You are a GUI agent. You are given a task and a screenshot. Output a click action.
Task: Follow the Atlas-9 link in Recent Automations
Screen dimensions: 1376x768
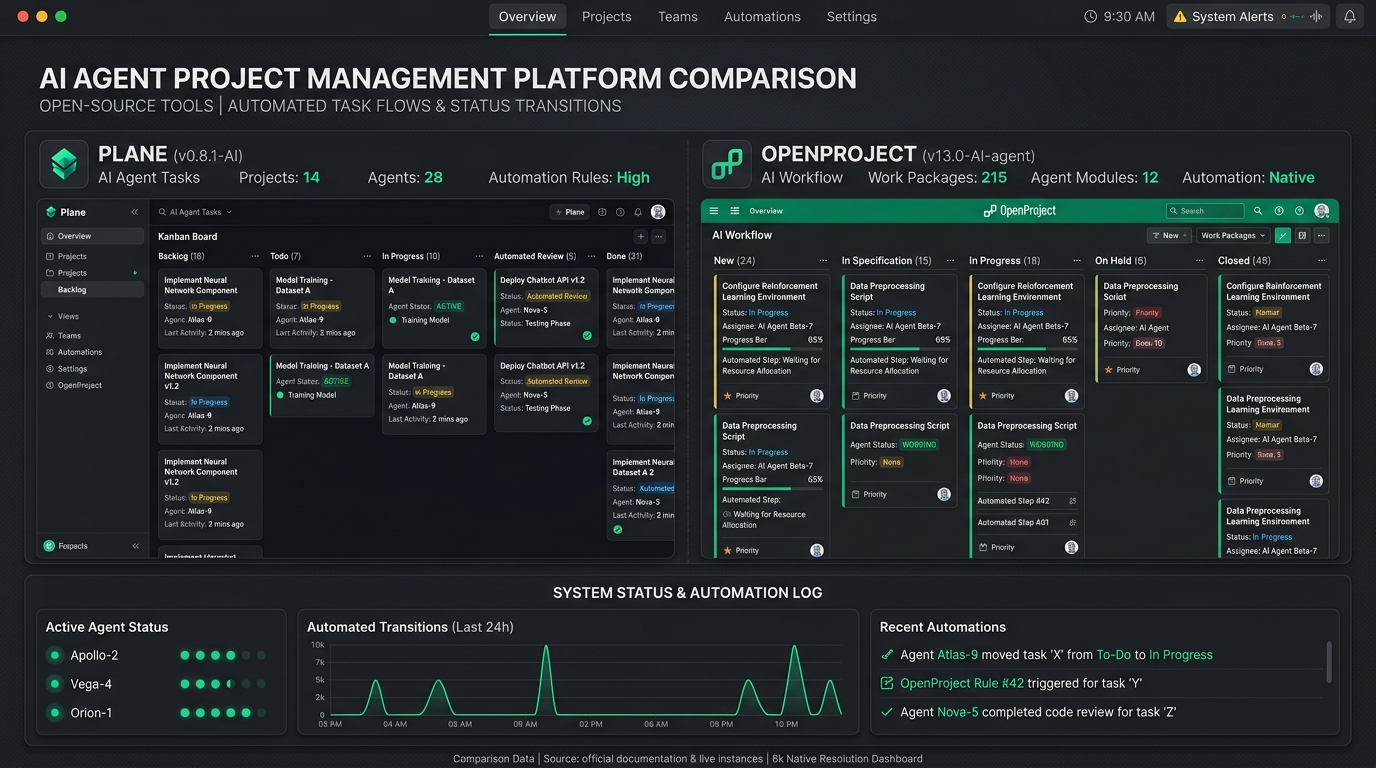pyautogui.click(x=958, y=655)
